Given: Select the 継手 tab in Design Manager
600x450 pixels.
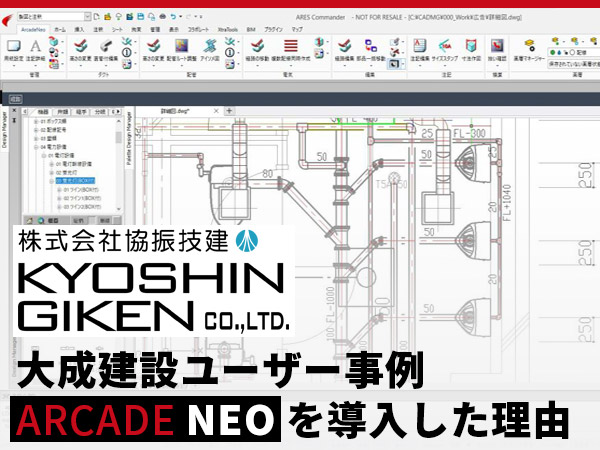Looking at the screenshot, I should [x=81, y=112].
